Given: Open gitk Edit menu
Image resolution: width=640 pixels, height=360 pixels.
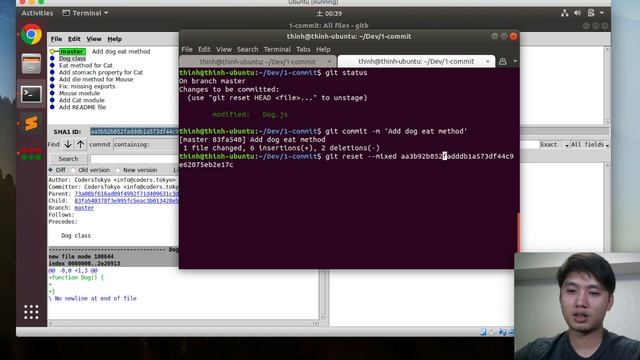Looking at the screenshot, I should coord(74,39).
